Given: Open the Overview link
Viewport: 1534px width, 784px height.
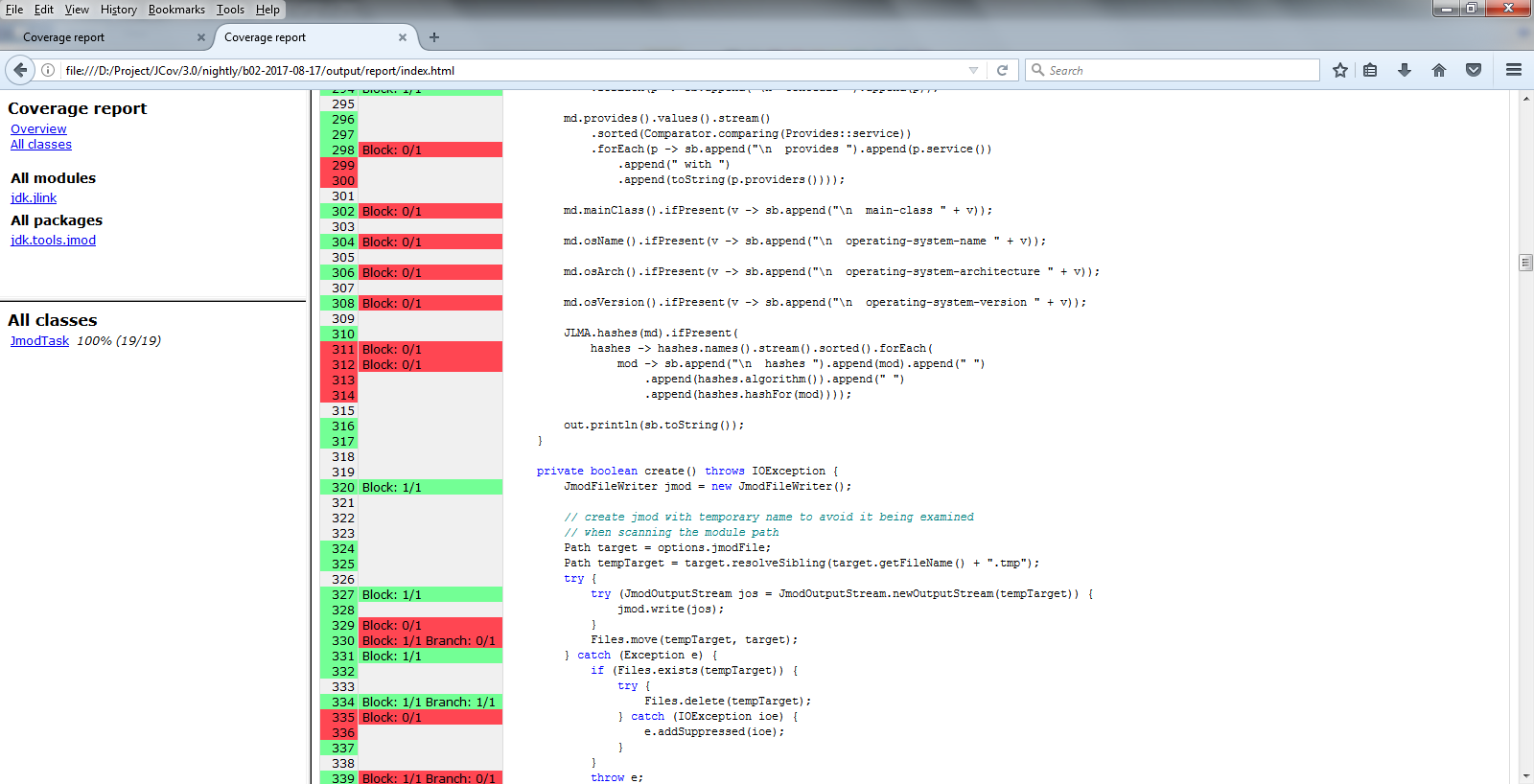Looking at the screenshot, I should pos(38,129).
